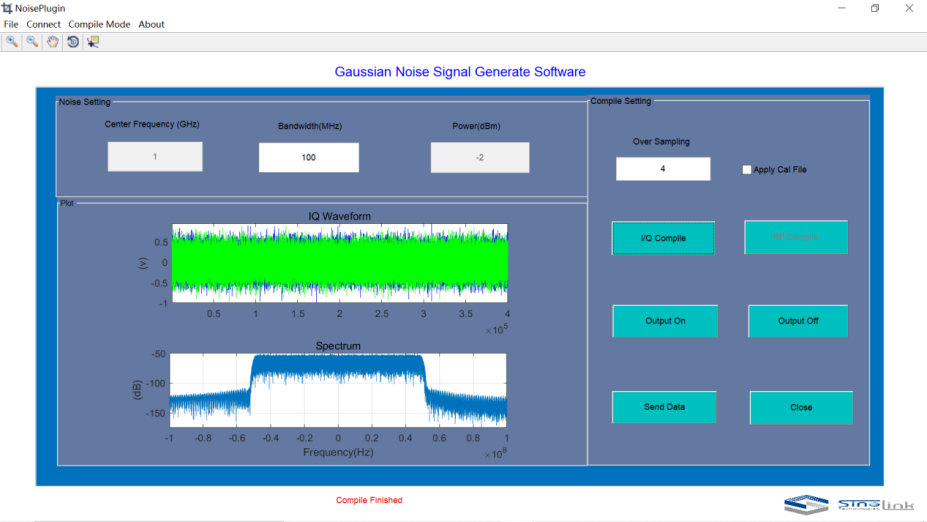Open the About menu
Image resolution: width=927 pixels, height=522 pixels.
151,24
